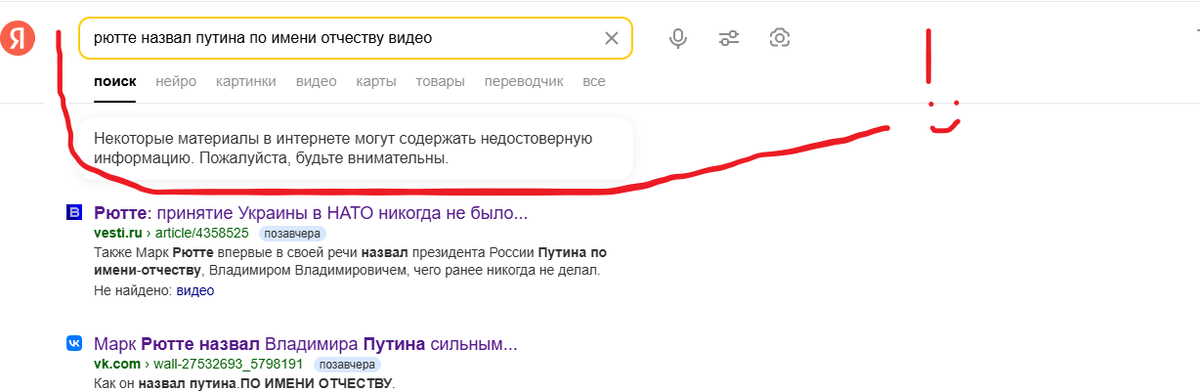Open the товары tab

440,81
